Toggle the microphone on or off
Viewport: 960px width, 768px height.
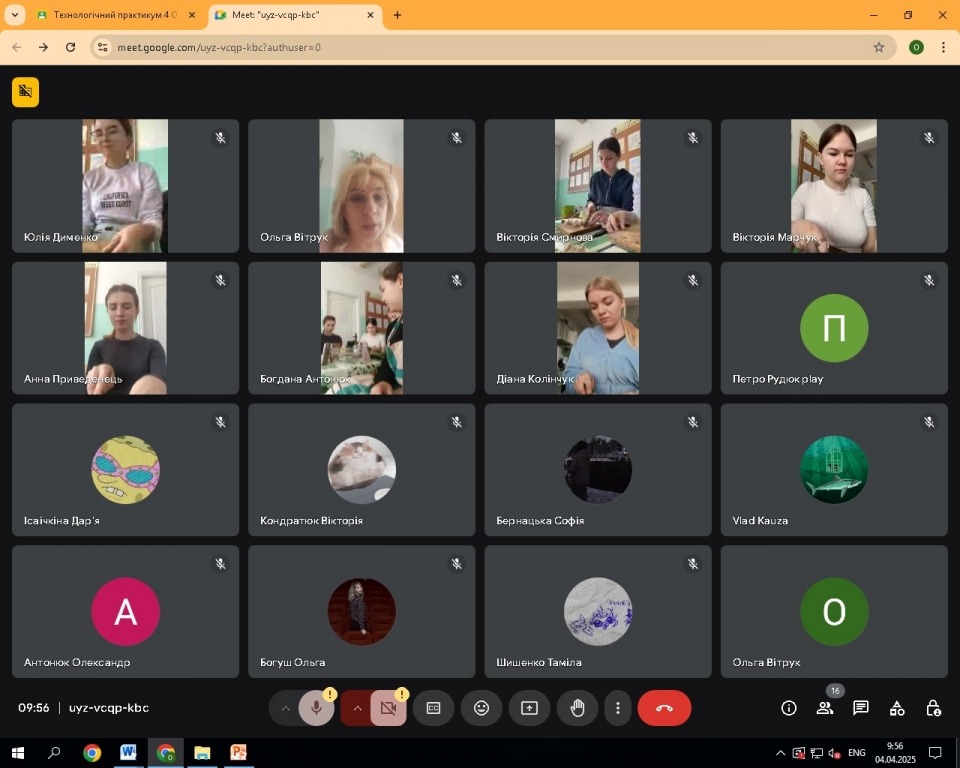point(316,708)
